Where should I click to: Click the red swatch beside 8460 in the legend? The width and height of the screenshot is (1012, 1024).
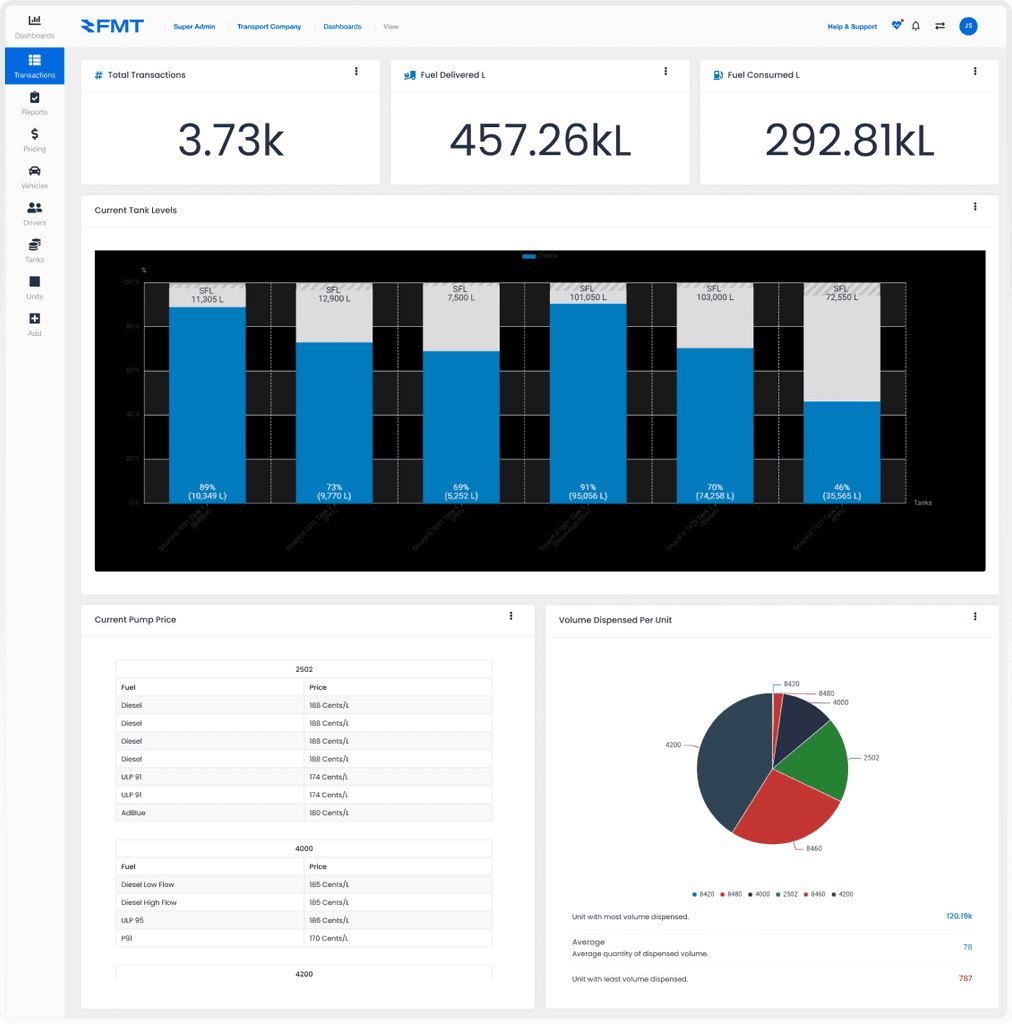point(806,894)
